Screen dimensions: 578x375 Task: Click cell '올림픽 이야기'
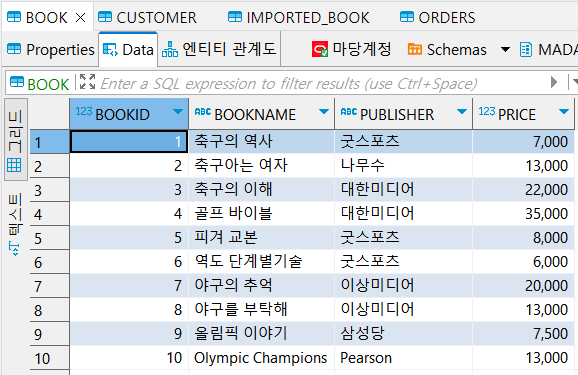pyautogui.click(x=261, y=333)
